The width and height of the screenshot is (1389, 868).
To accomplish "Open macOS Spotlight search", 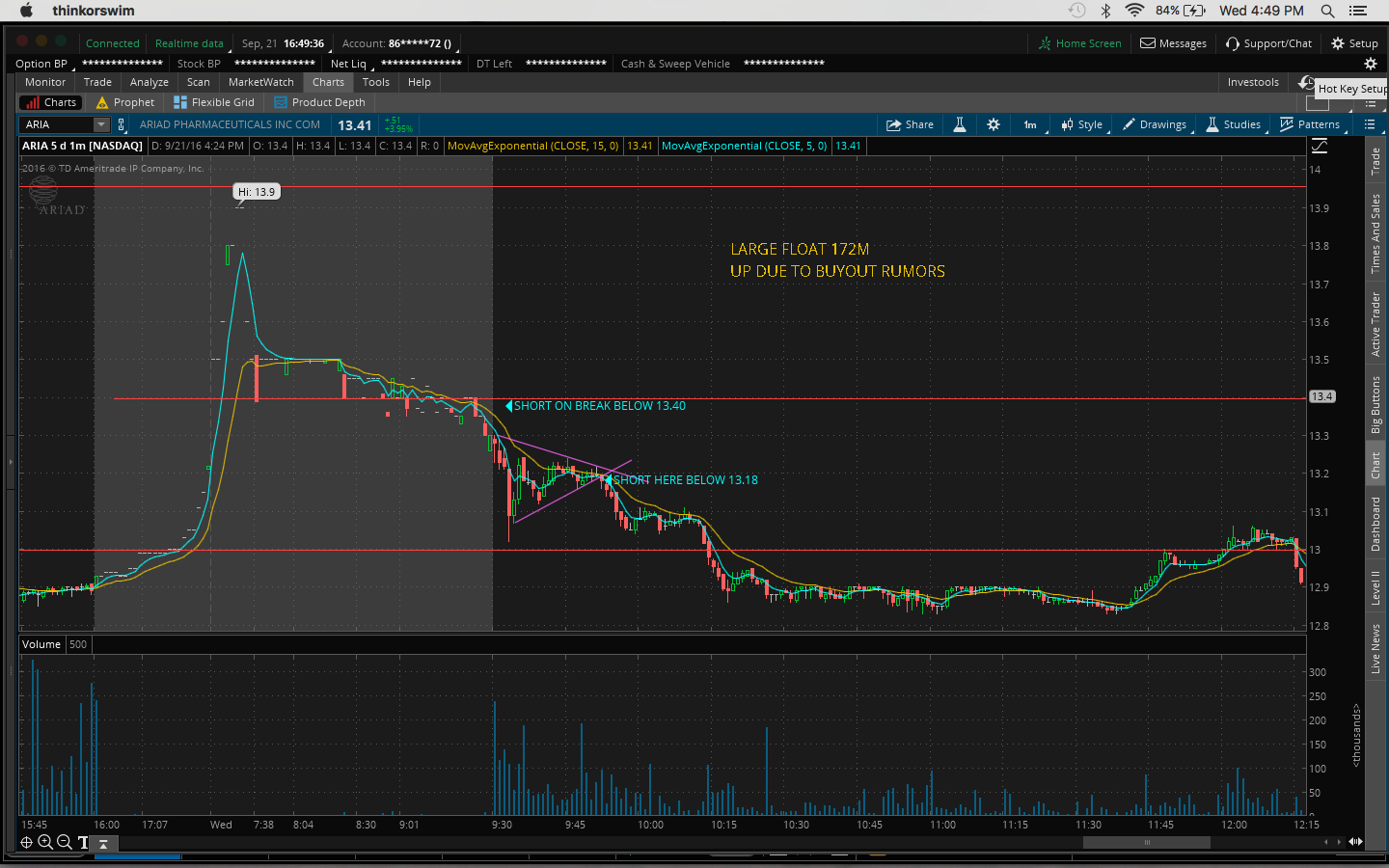I will click(1328, 11).
